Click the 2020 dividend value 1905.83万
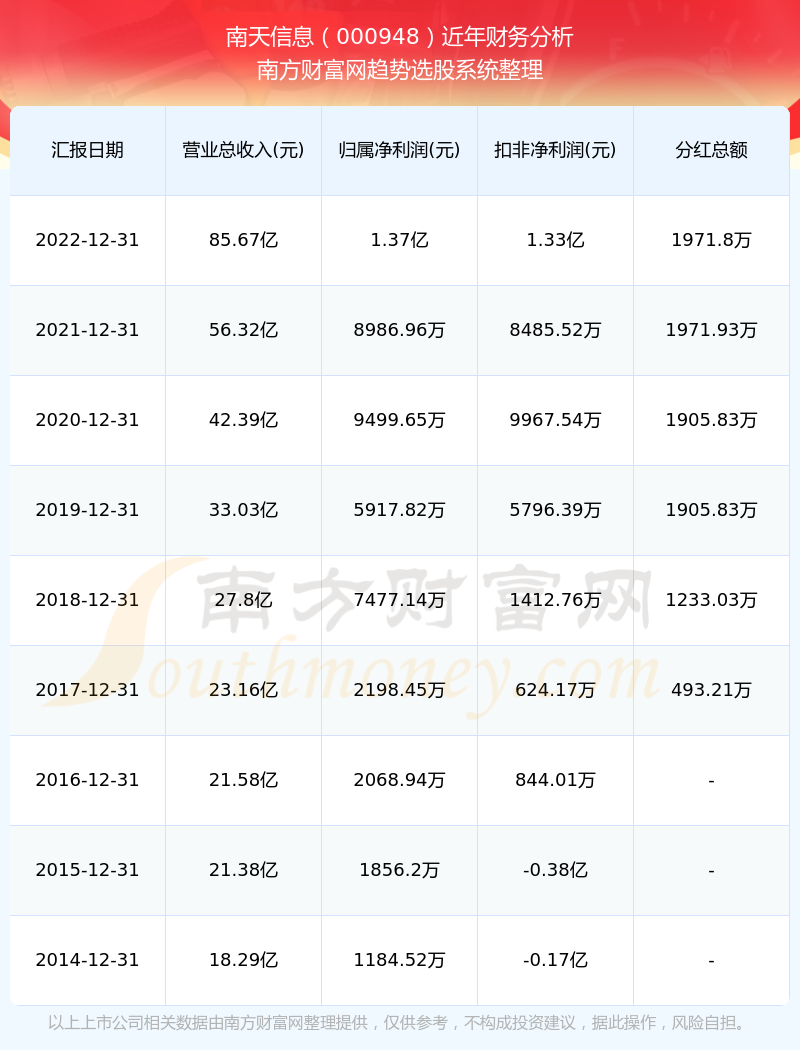The width and height of the screenshot is (800, 1050). [x=712, y=420]
